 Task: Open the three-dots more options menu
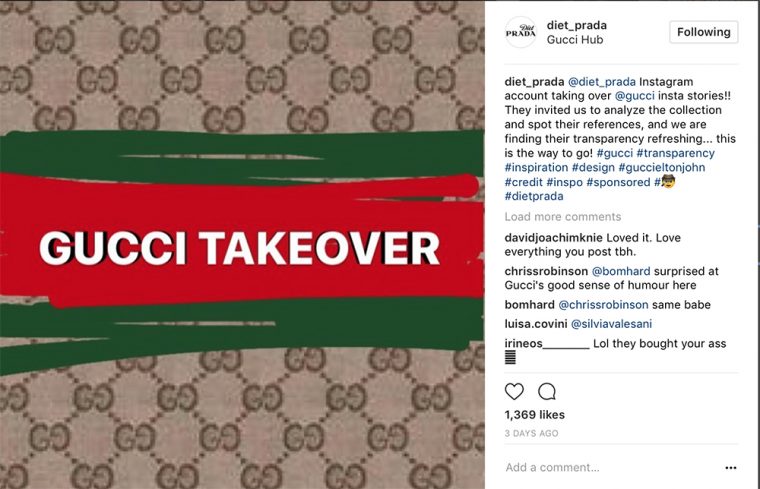pos(731,468)
